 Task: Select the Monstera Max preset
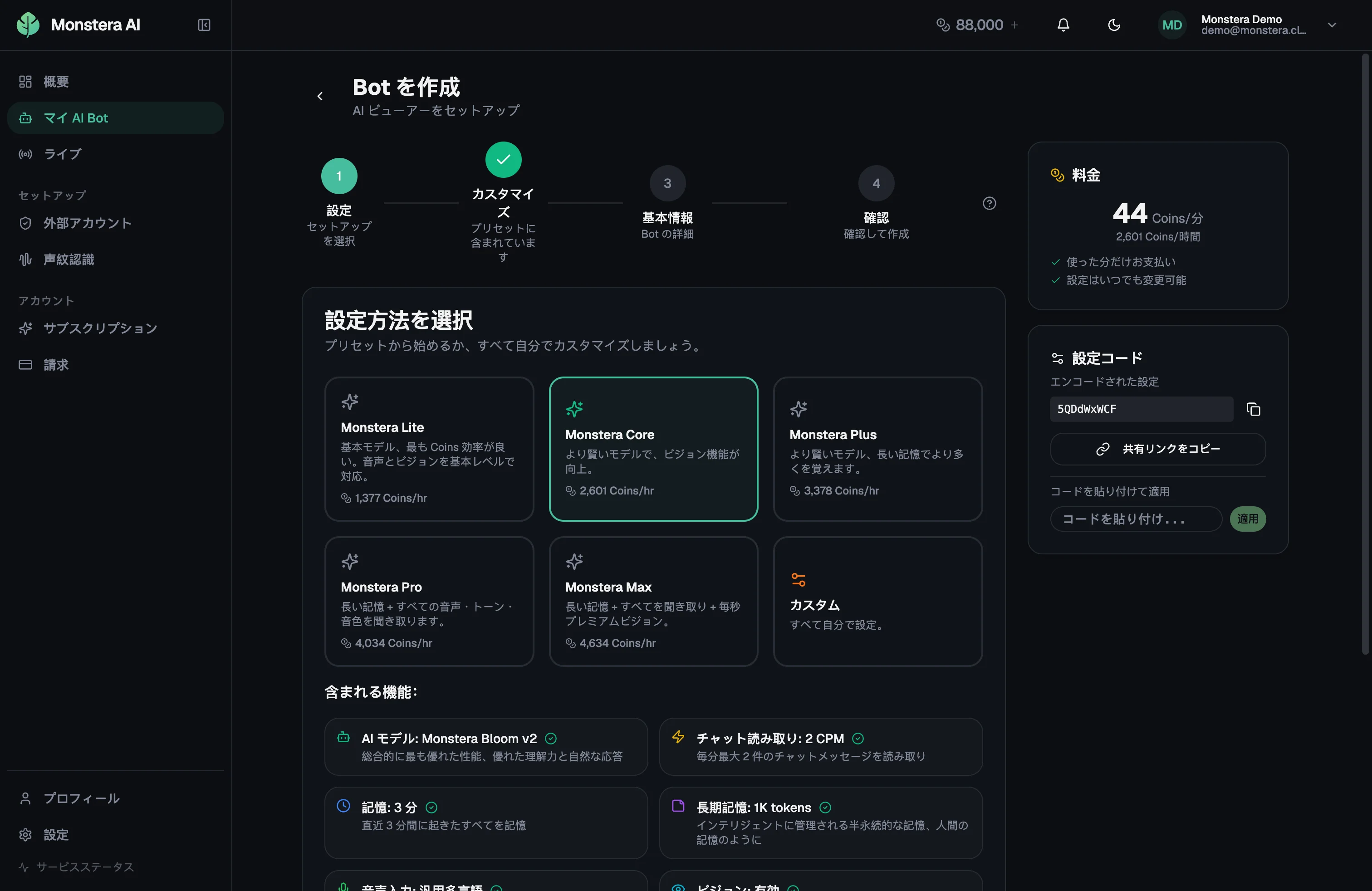tap(653, 601)
